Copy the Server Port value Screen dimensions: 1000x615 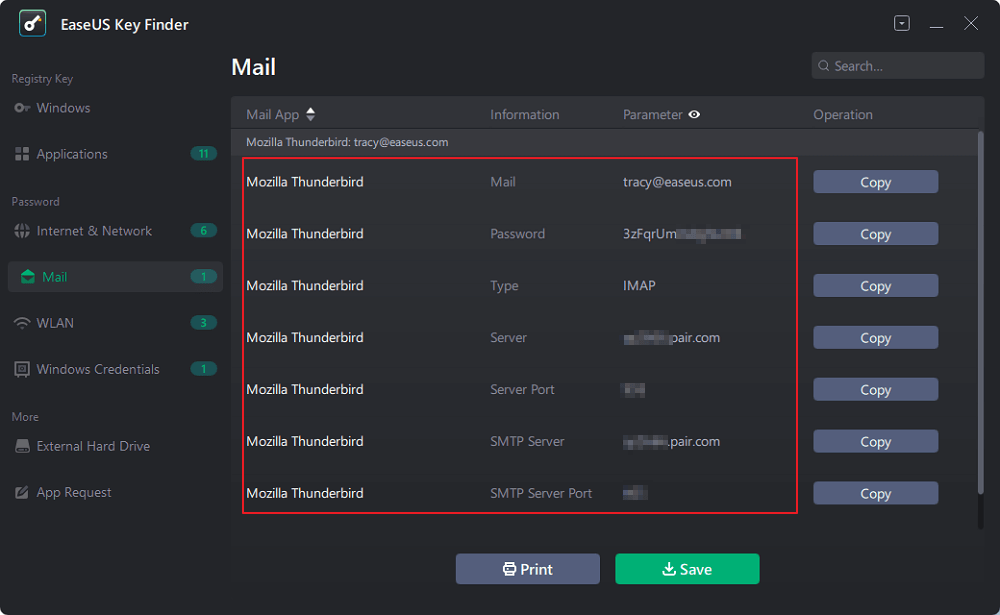point(876,390)
